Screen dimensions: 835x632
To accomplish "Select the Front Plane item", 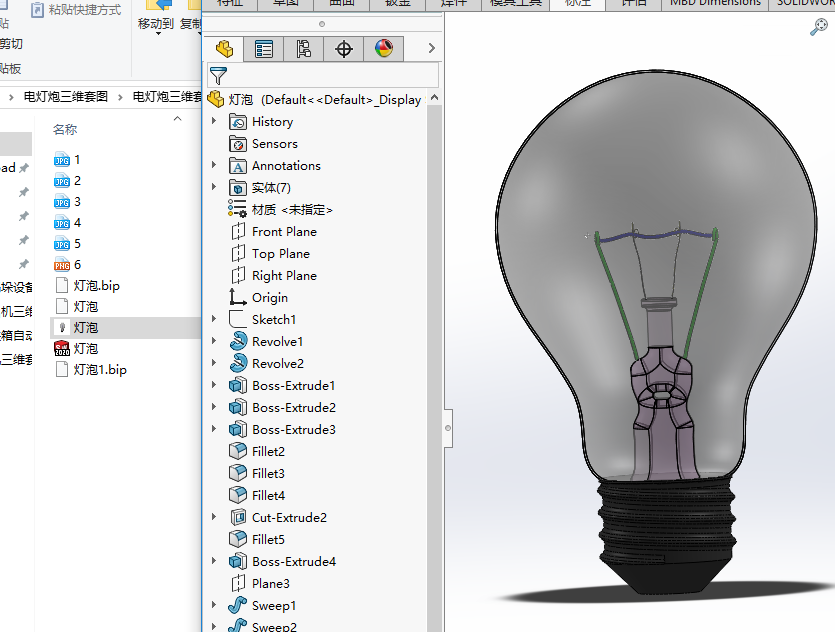I will click(x=284, y=232).
